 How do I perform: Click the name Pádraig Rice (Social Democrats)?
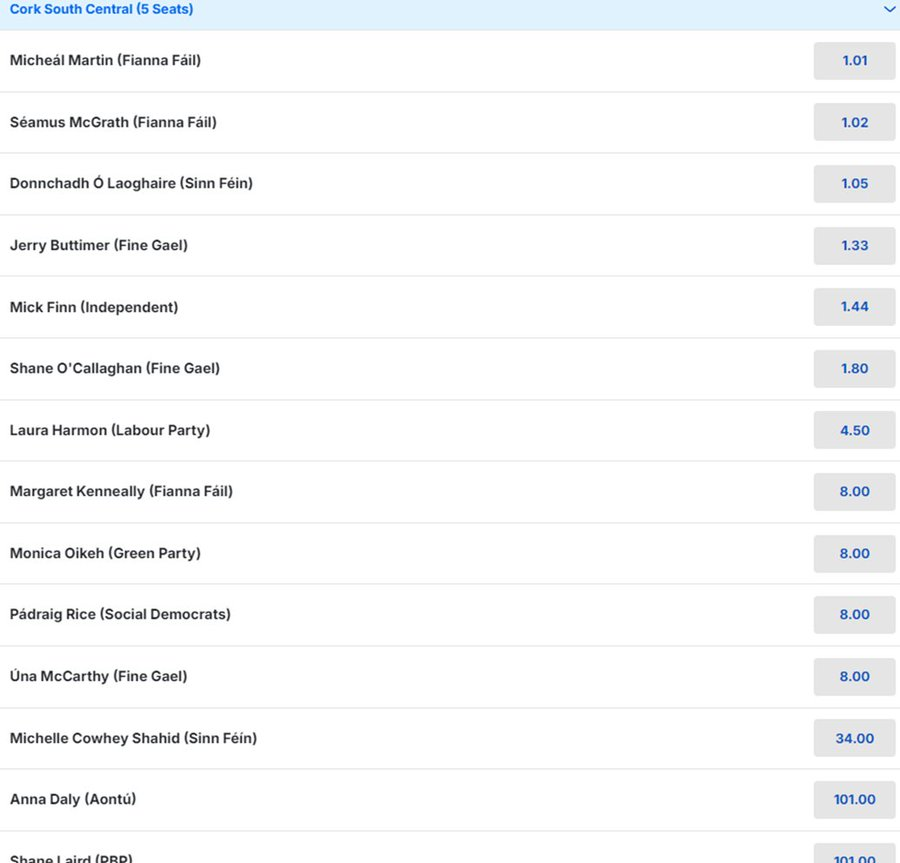(120, 615)
